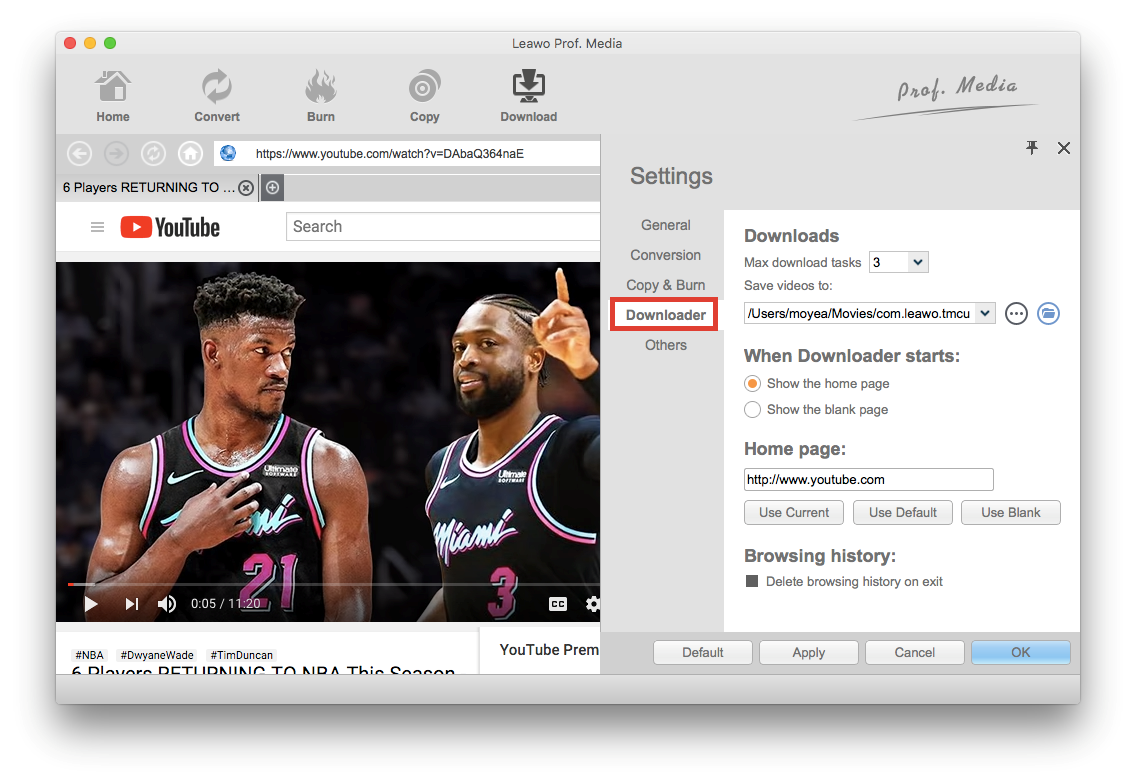Enable Delete browsing history on exit

[x=752, y=582]
